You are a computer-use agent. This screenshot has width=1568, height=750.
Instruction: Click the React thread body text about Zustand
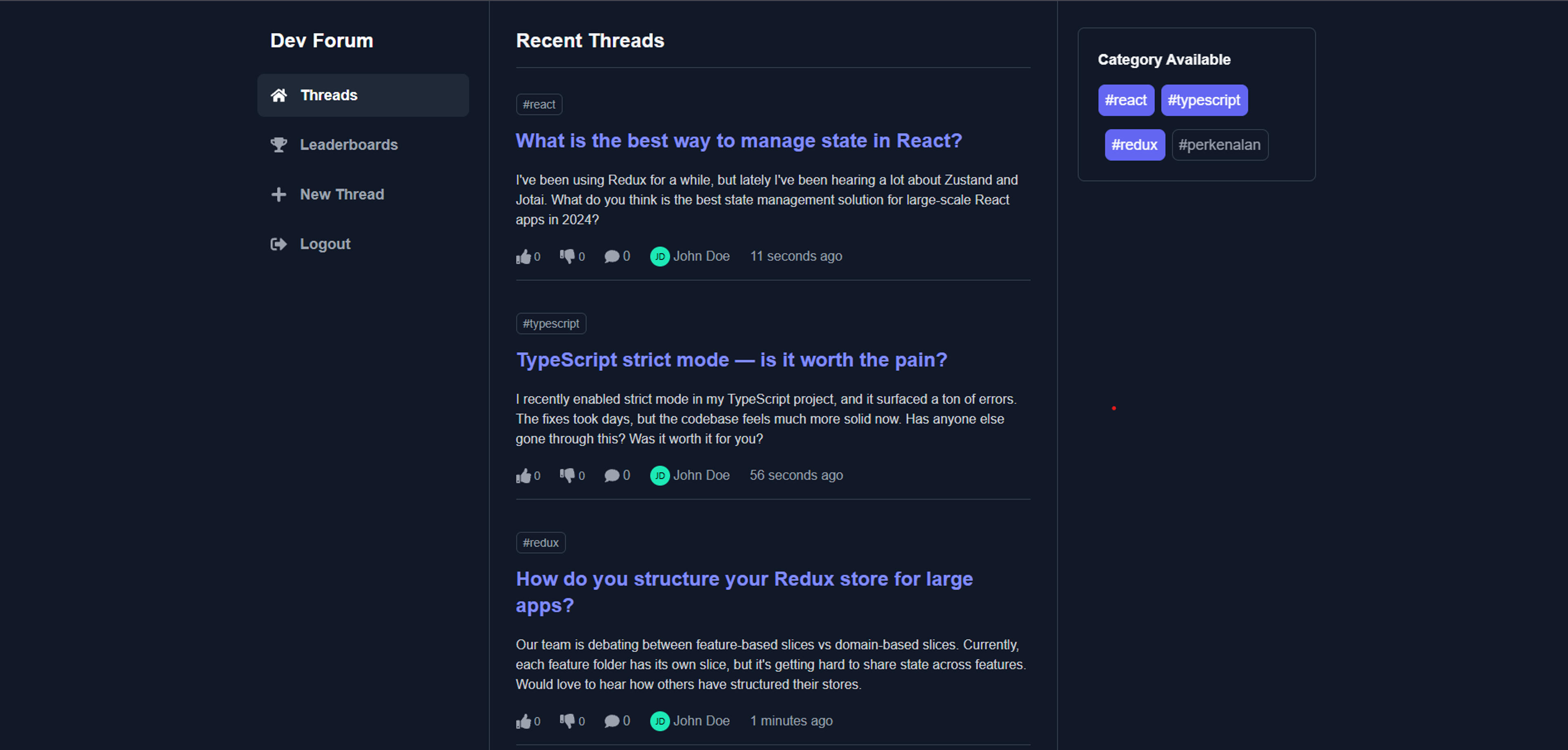(x=767, y=200)
